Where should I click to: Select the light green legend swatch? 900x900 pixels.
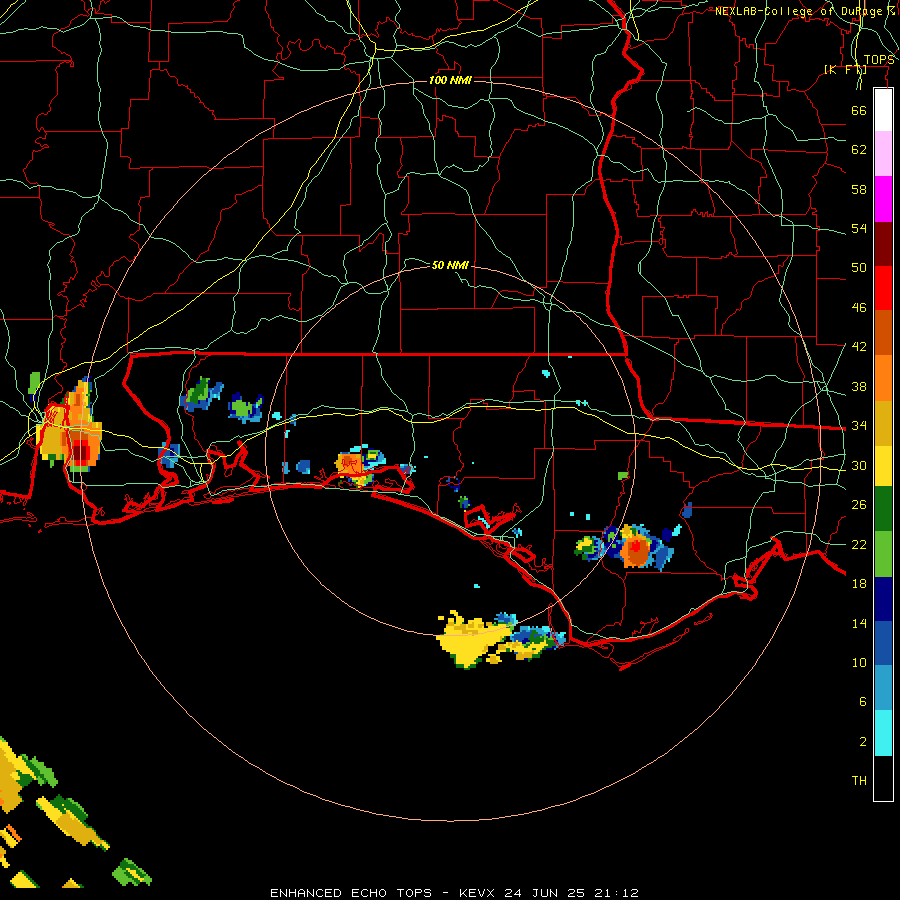883,554
